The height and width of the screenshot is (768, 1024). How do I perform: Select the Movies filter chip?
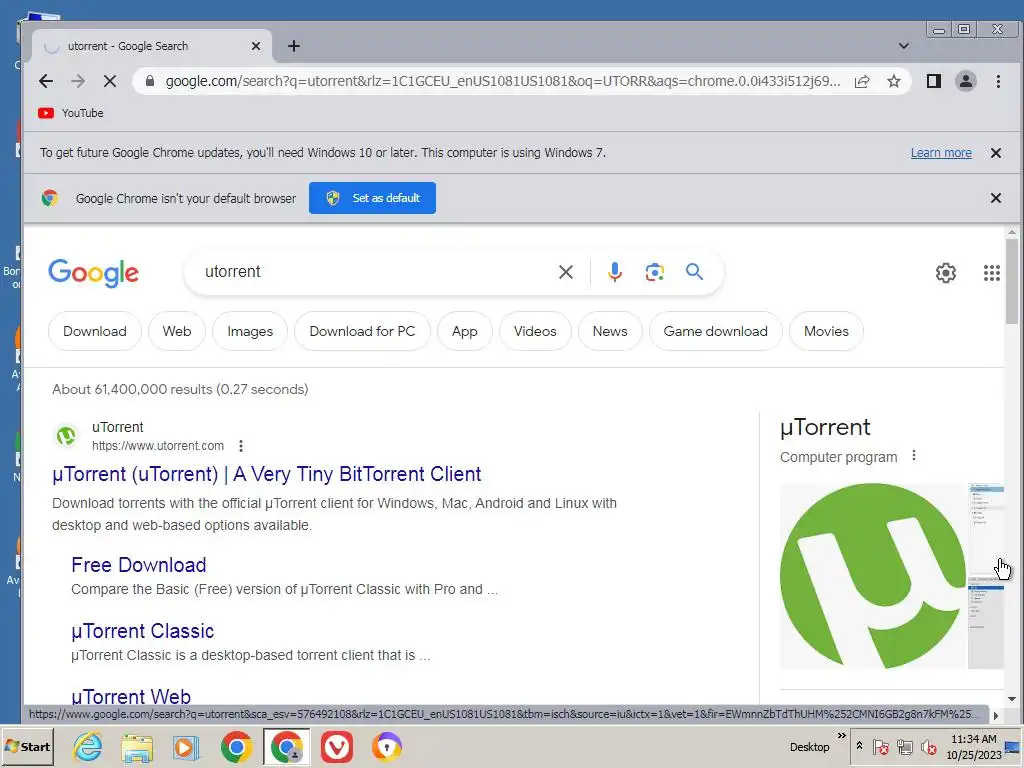pos(826,331)
